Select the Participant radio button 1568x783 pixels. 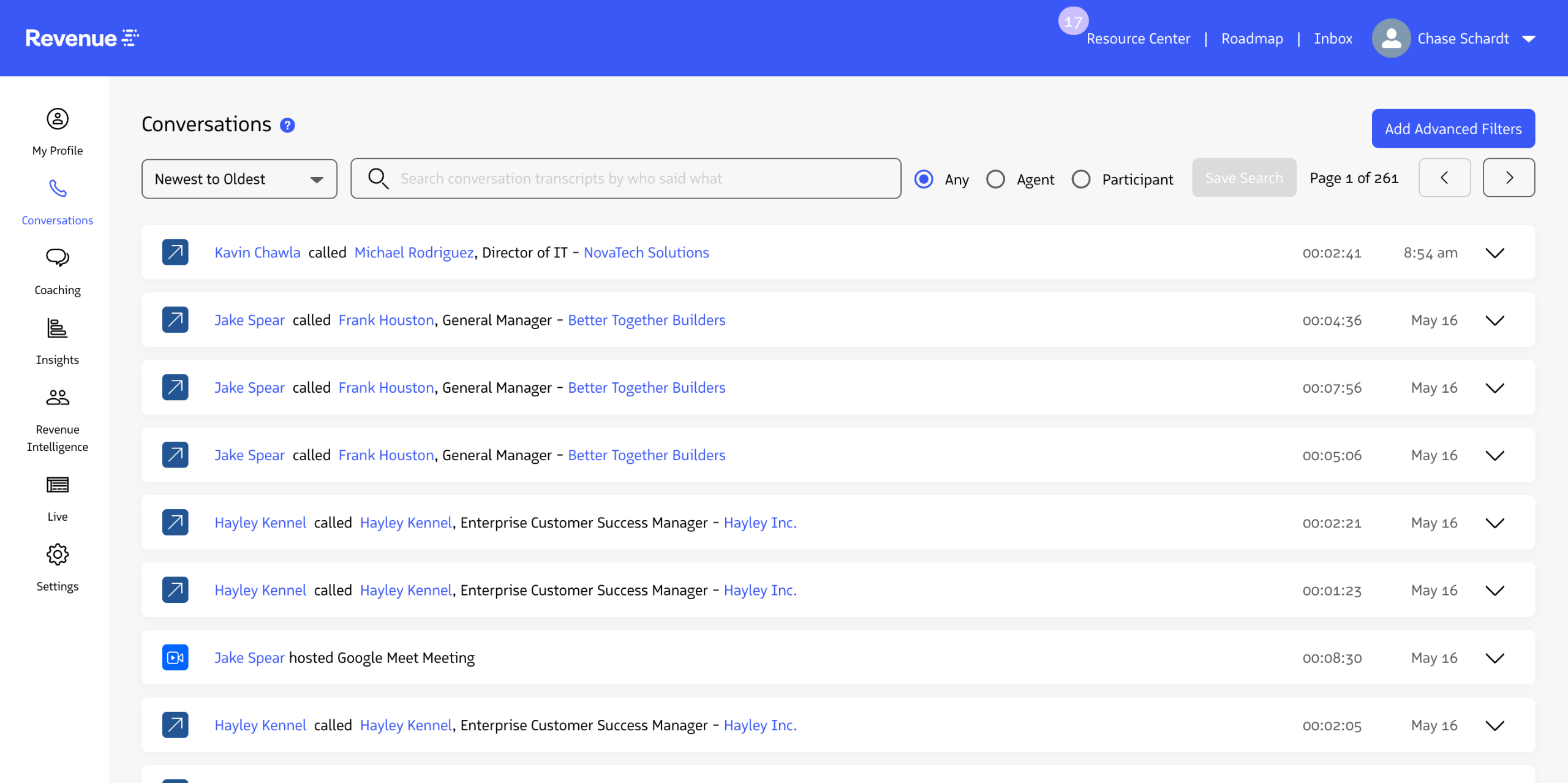(x=1081, y=179)
